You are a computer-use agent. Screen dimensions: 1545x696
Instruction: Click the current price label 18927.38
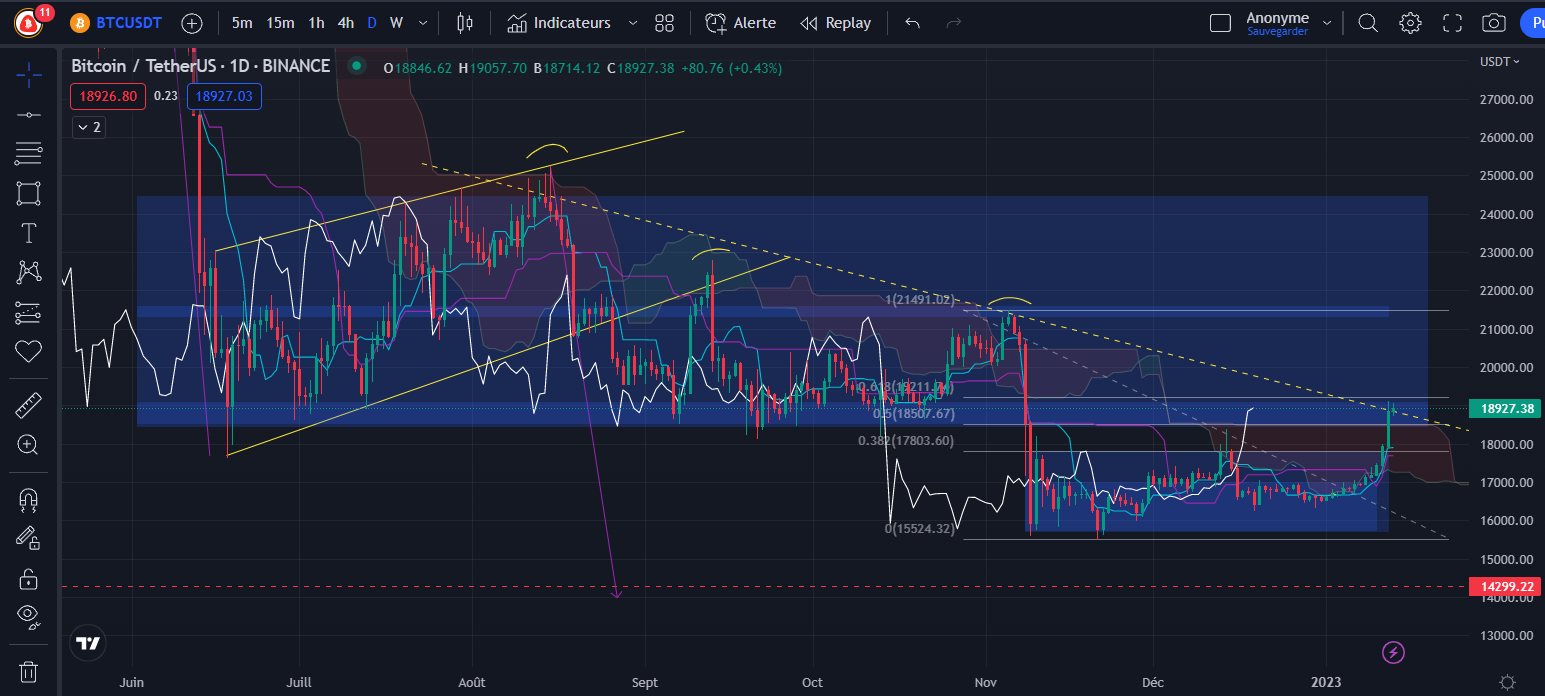[x=1504, y=408]
